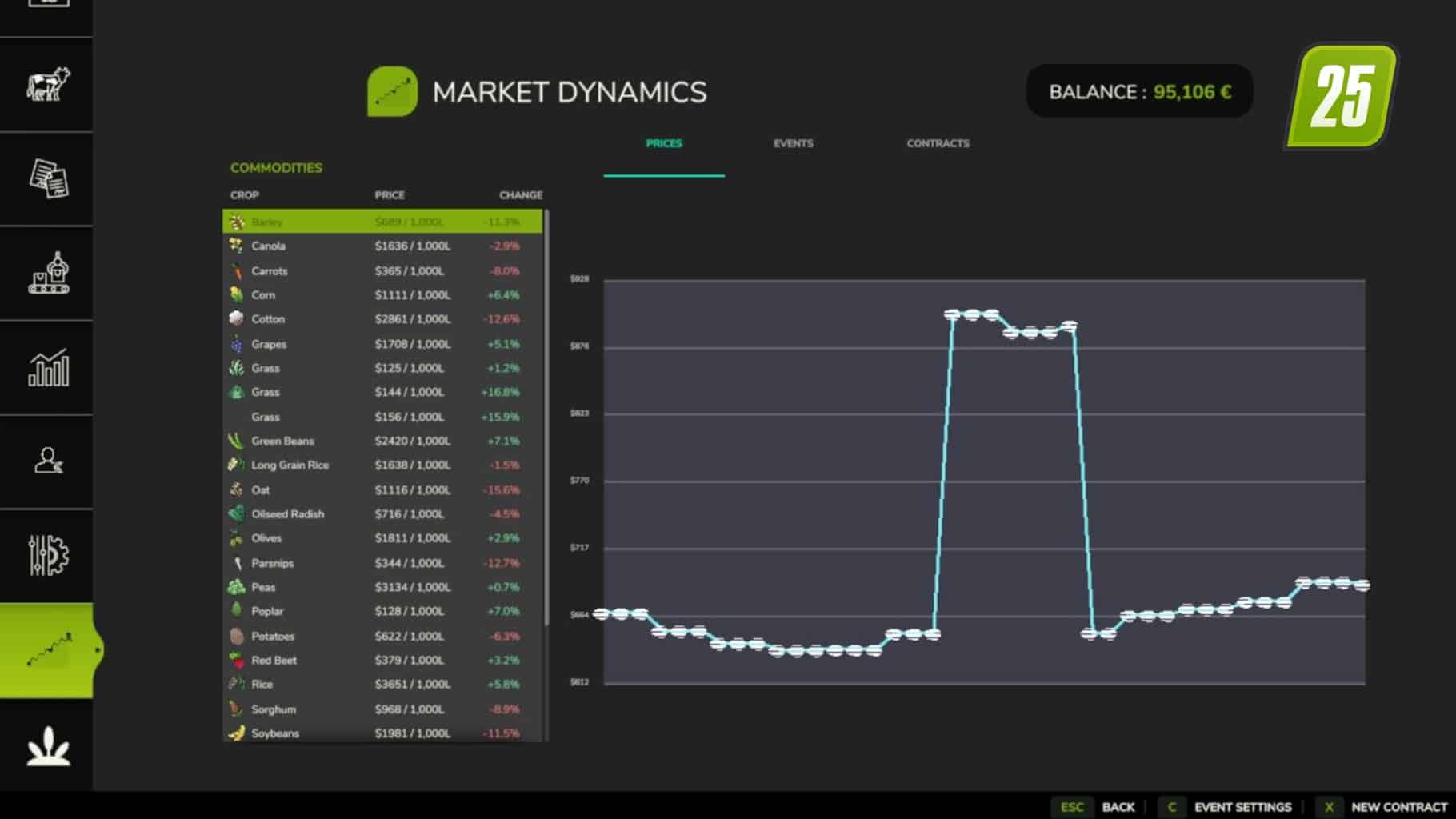Select the Cotton commodity row
The height and width of the screenshot is (819, 1456).
[x=382, y=318]
